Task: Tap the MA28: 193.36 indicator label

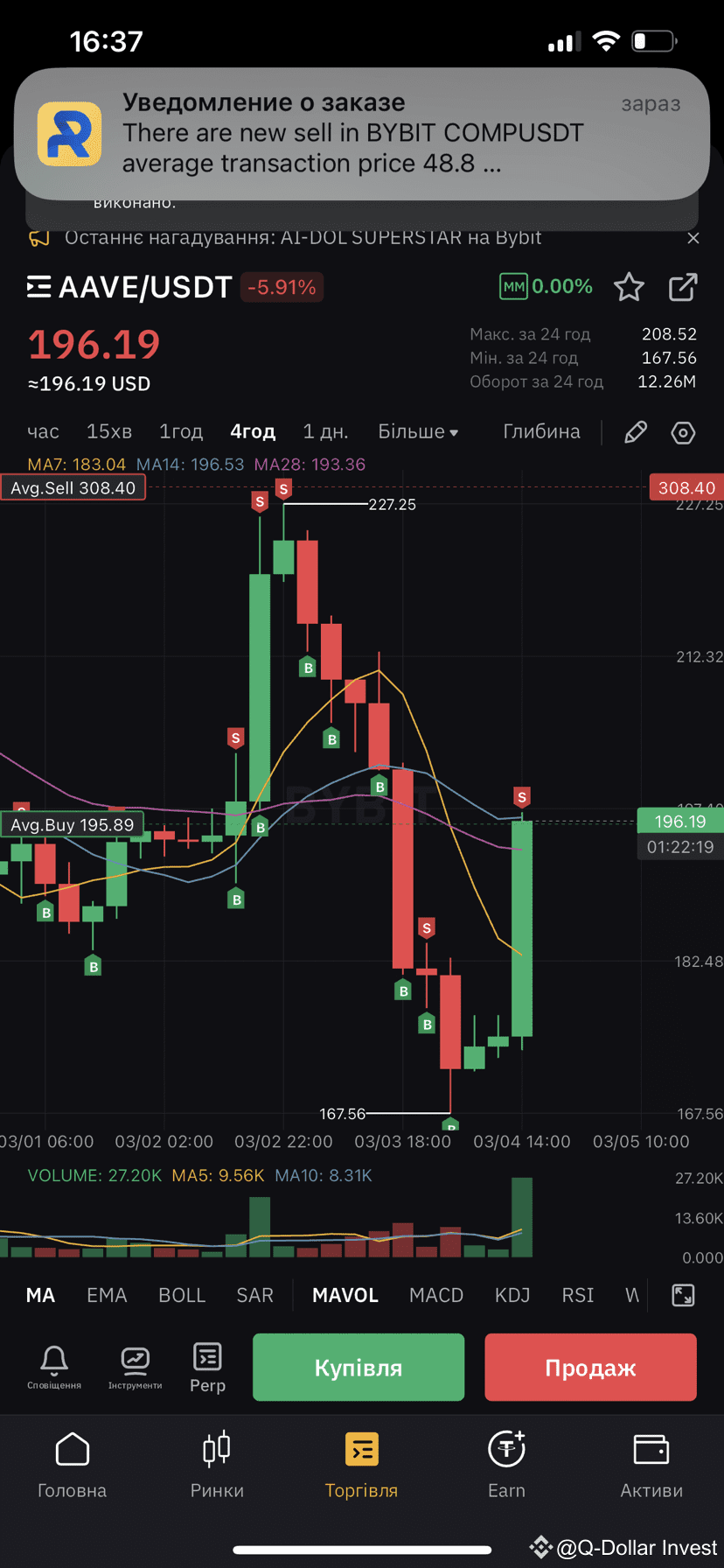Action: (x=310, y=464)
